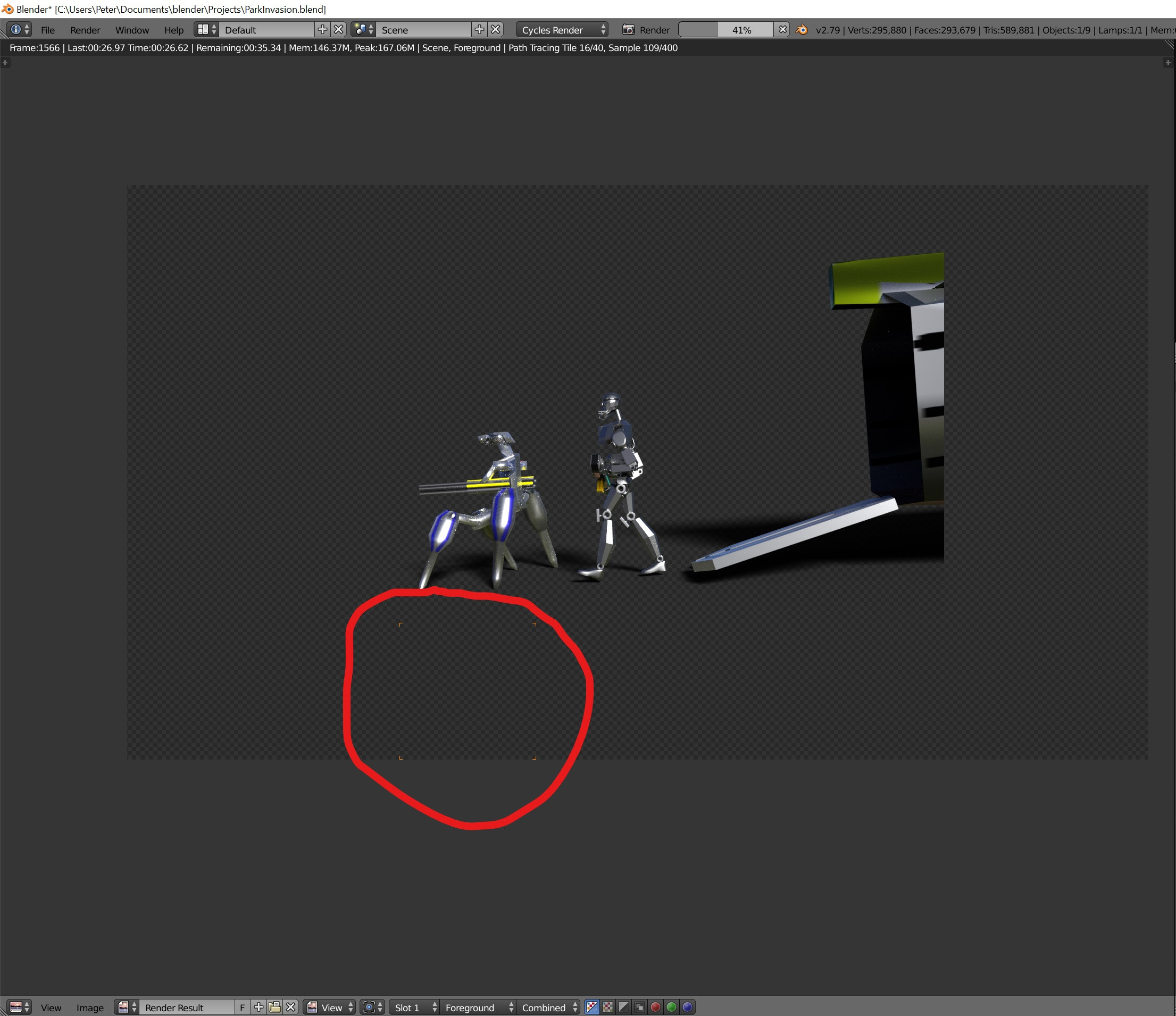
Task: Open the Render menu in top bar
Action: point(85,30)
